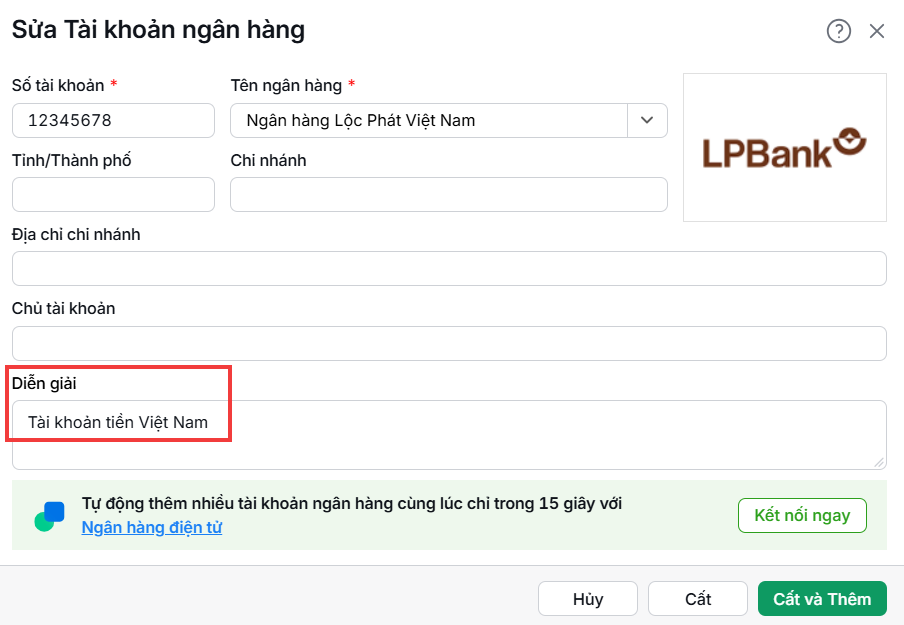Click the green Cất và Thêm button
This screenshot has height=625, width=904.
pyautogui.click(x=822, y=599)
